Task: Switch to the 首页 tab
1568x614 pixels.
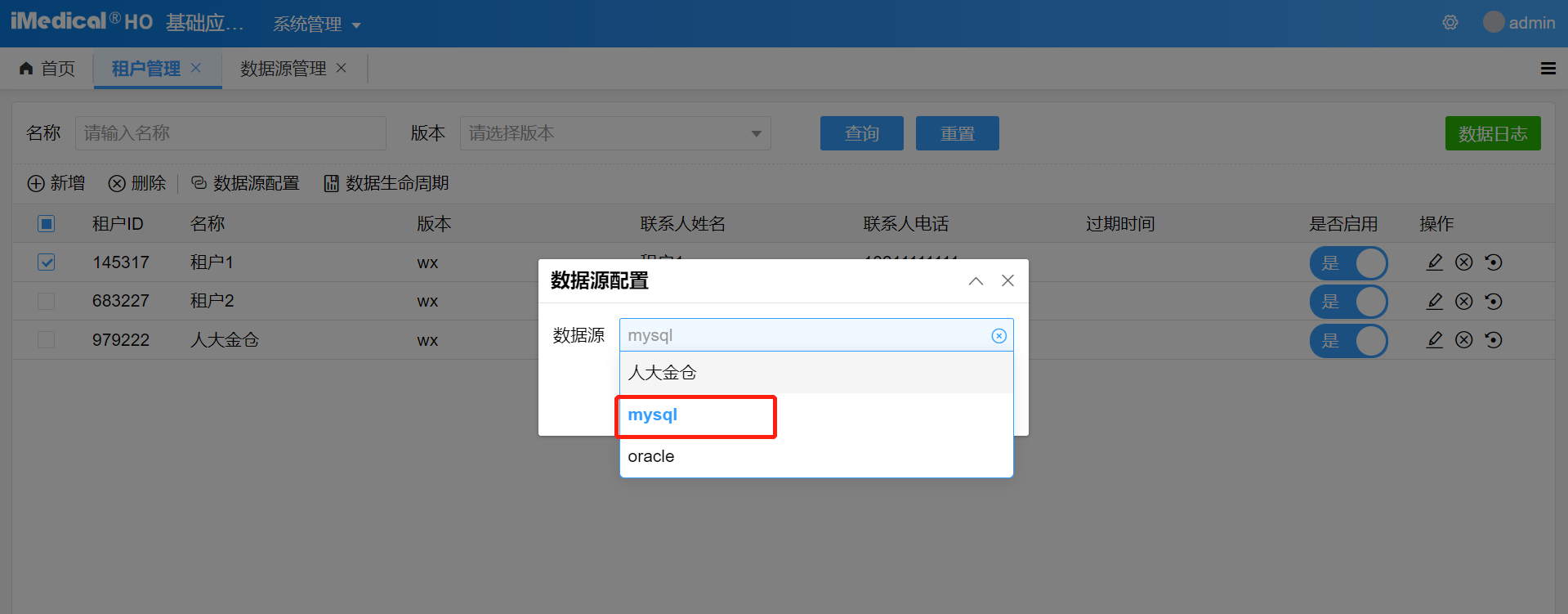Action: pos(47,69)
